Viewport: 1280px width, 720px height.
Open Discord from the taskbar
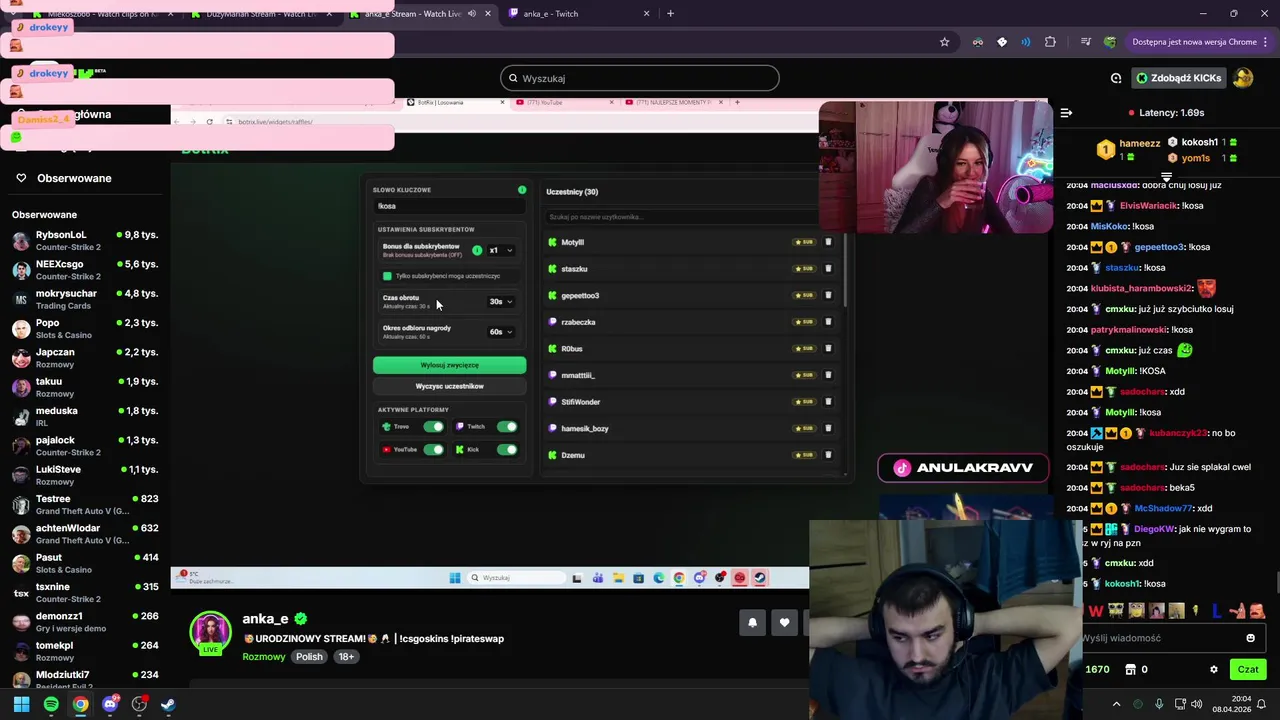pos(110,704)
